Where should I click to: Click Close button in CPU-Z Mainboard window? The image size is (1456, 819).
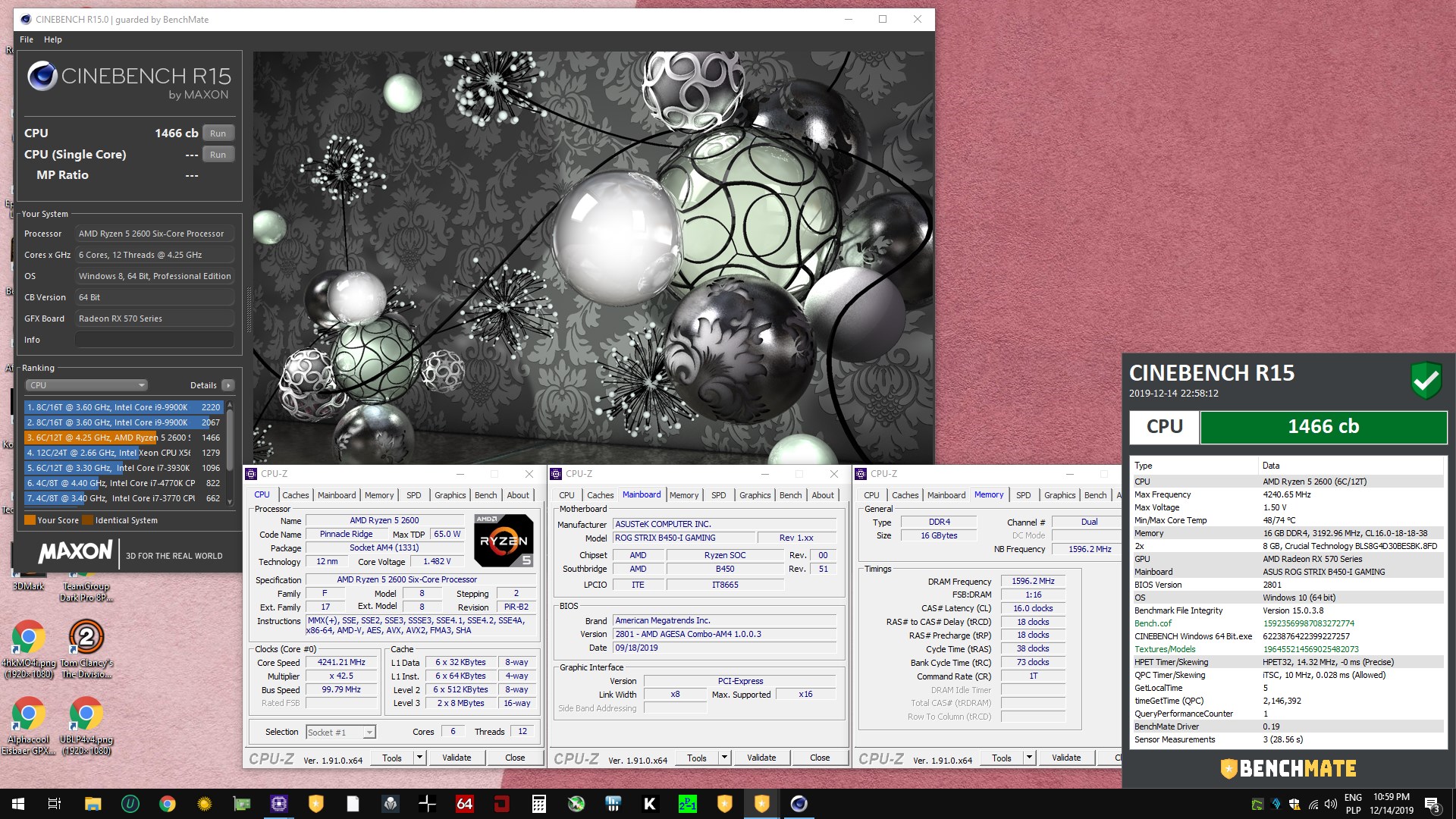[820, 758]
